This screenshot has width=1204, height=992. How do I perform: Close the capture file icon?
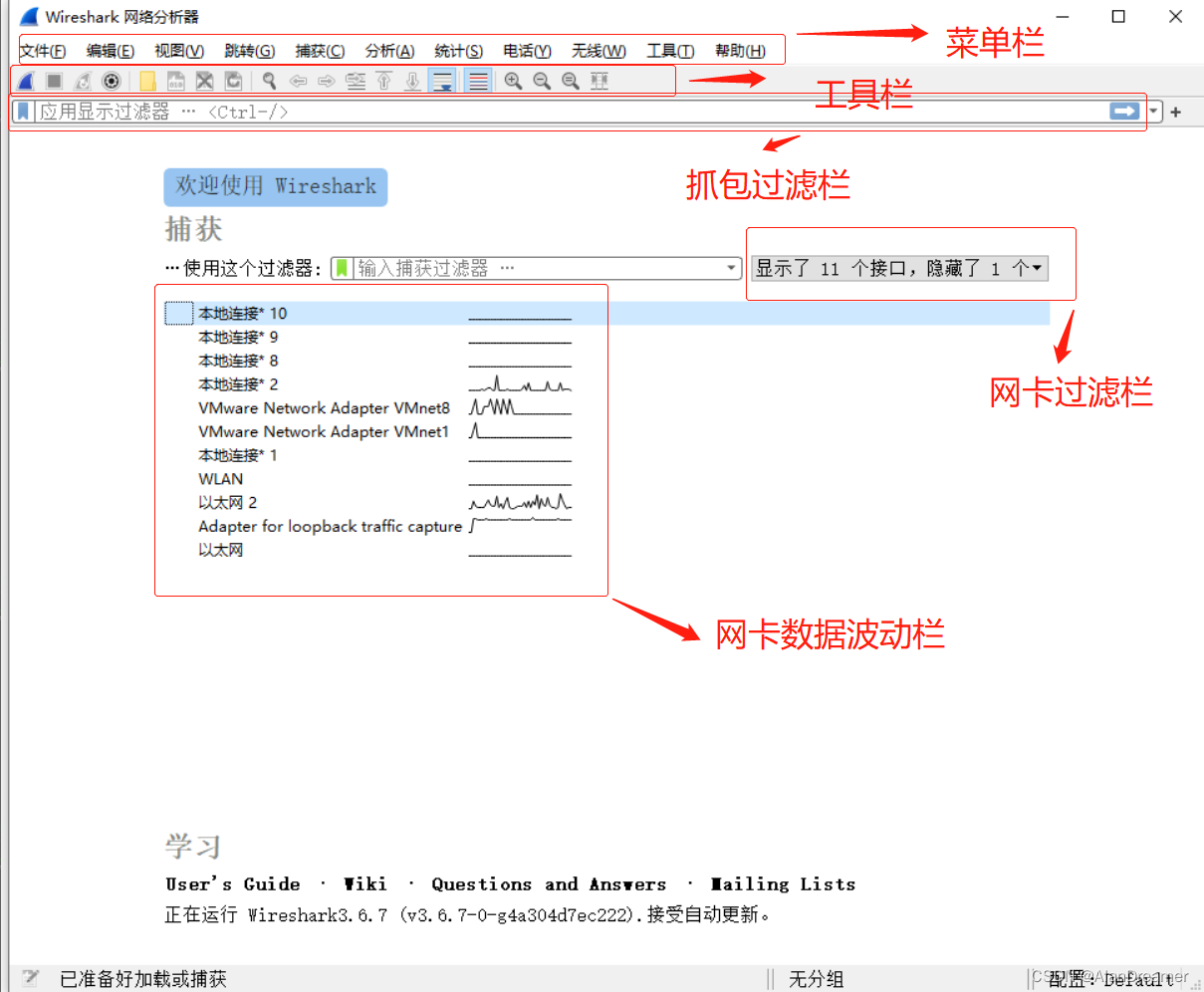coord(205,81)
